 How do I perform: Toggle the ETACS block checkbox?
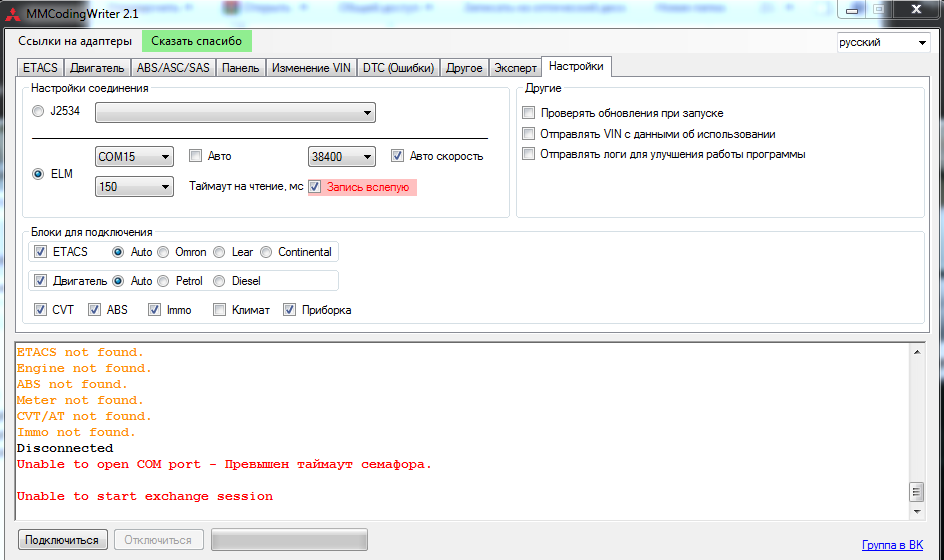(40, 252)
